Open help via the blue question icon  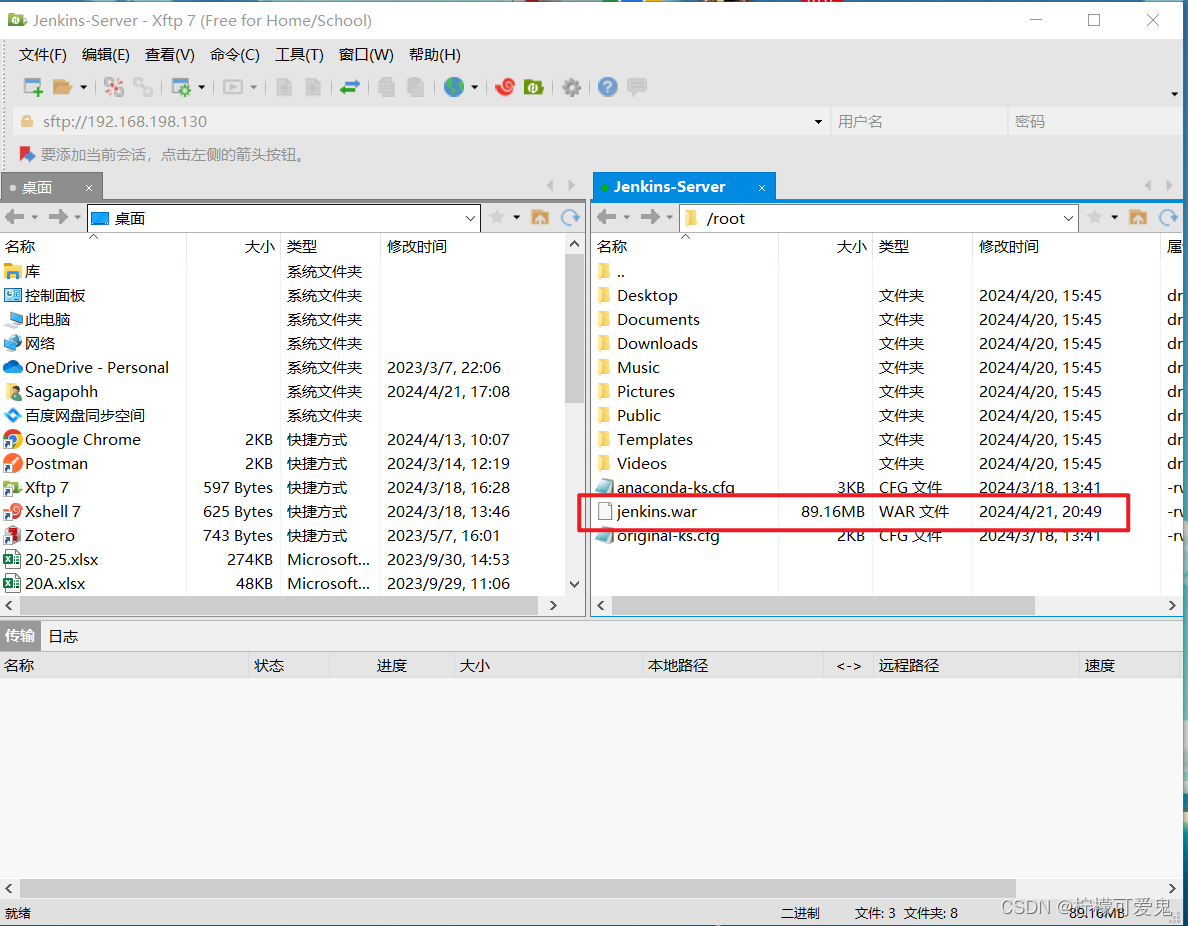click(x=608, y=87)
